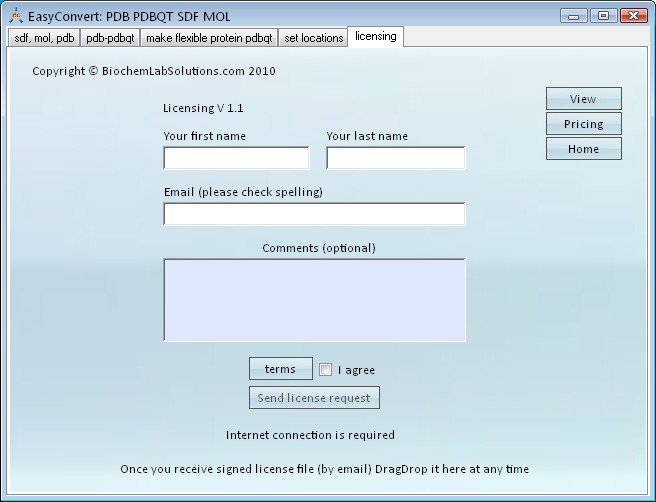Open the license terms

click(280, 369)
